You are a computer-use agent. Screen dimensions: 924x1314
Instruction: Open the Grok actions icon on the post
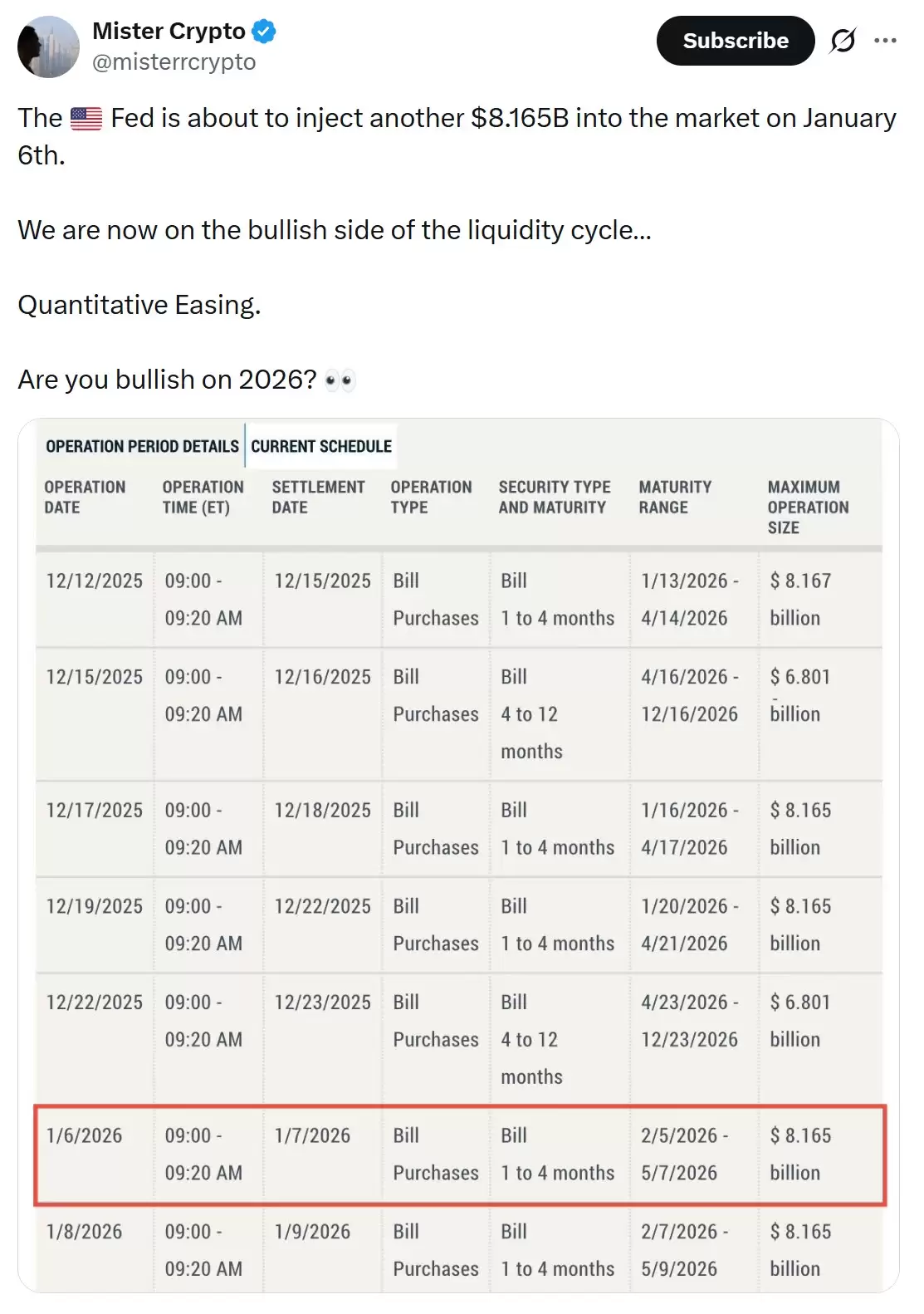843,40
